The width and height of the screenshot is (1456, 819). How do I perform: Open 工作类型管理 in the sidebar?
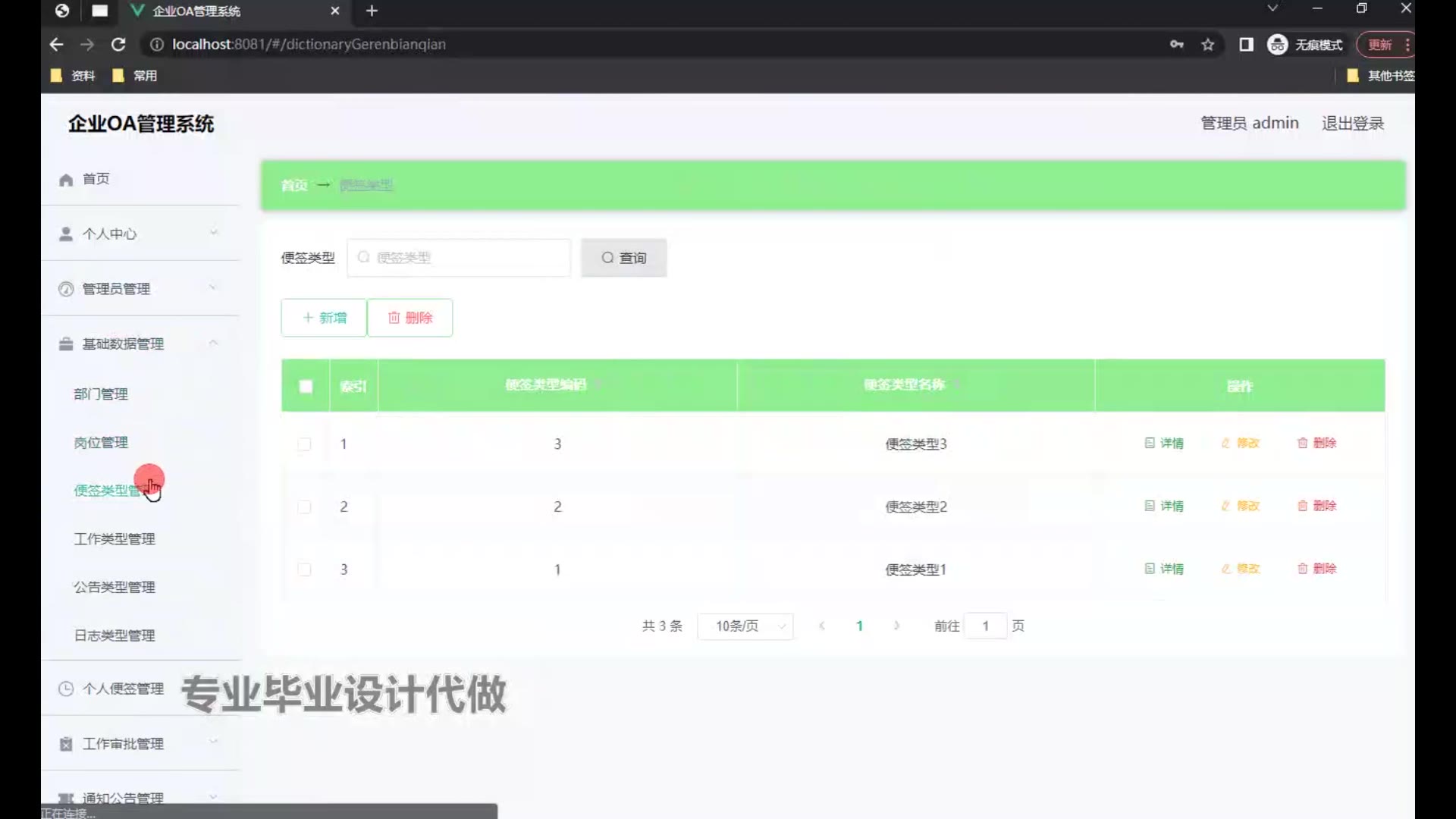click(x=115, y=539)
